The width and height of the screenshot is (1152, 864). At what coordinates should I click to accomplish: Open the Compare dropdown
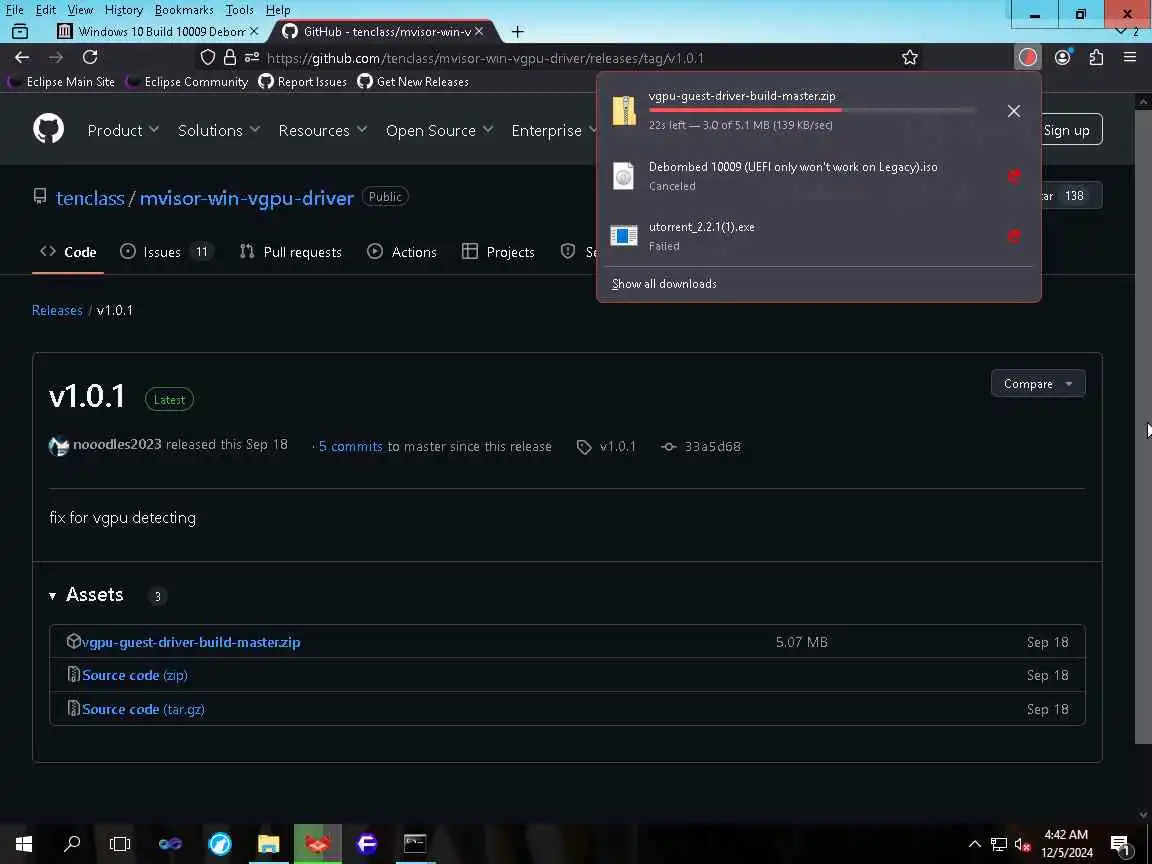(1037, 384)
